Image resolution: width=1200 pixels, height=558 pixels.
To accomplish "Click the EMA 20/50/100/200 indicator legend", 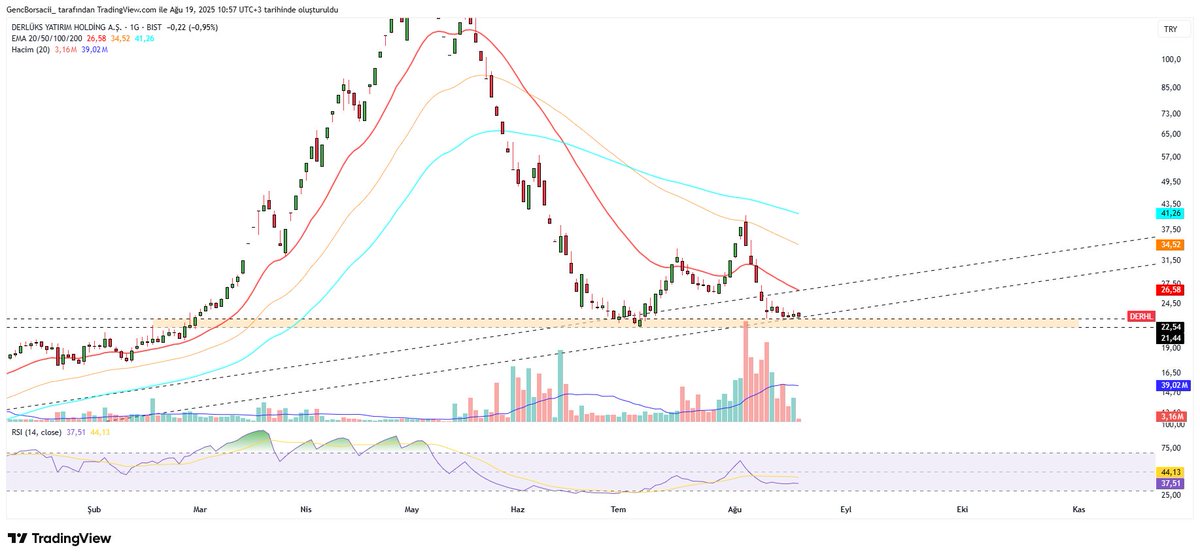I will (47, 38).
